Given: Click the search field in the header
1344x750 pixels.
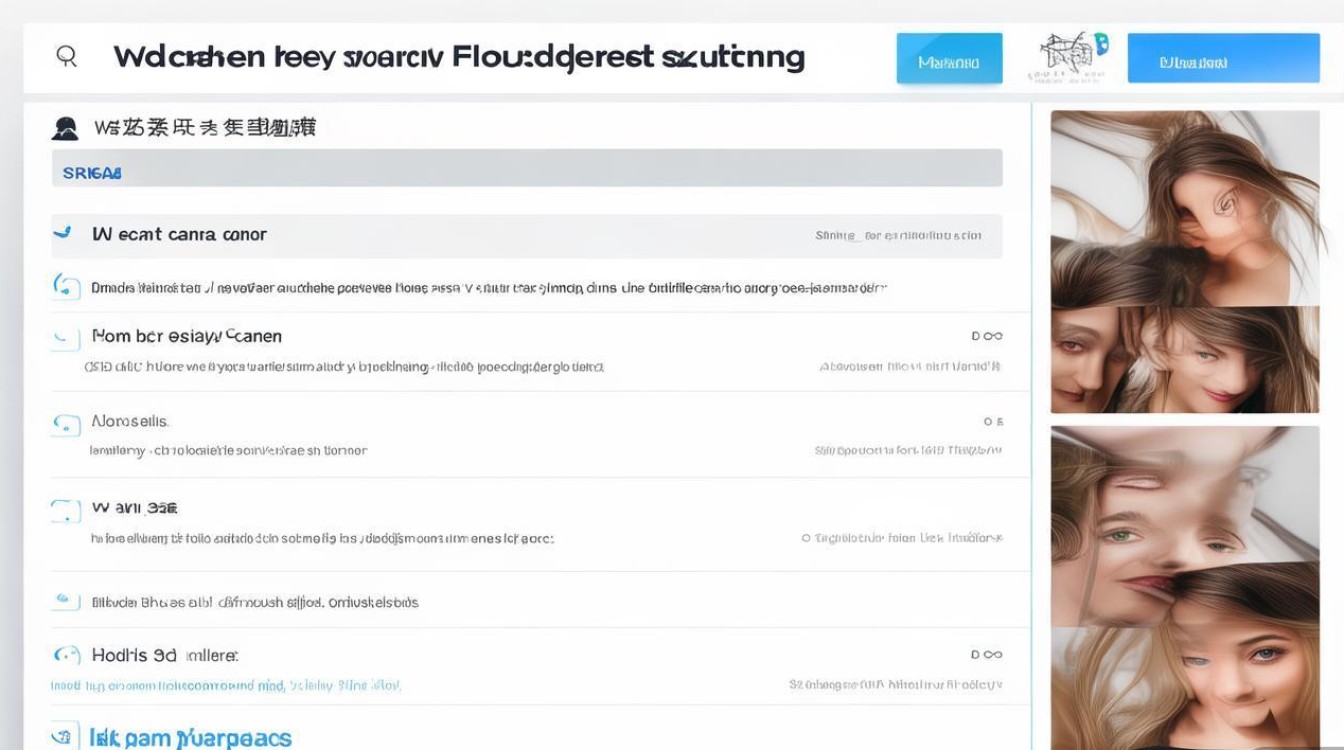Looking at the screenshot, I should tap(460, 57).
